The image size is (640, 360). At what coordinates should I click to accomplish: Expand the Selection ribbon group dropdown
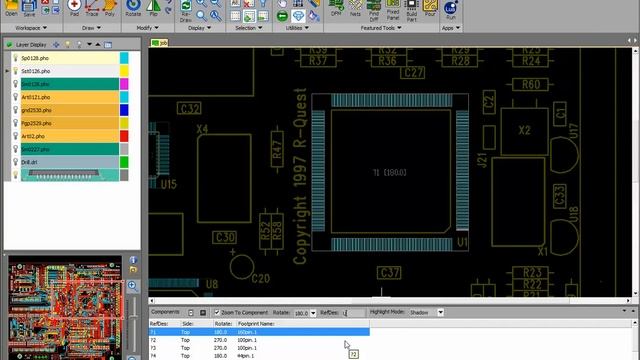[260, 28]
